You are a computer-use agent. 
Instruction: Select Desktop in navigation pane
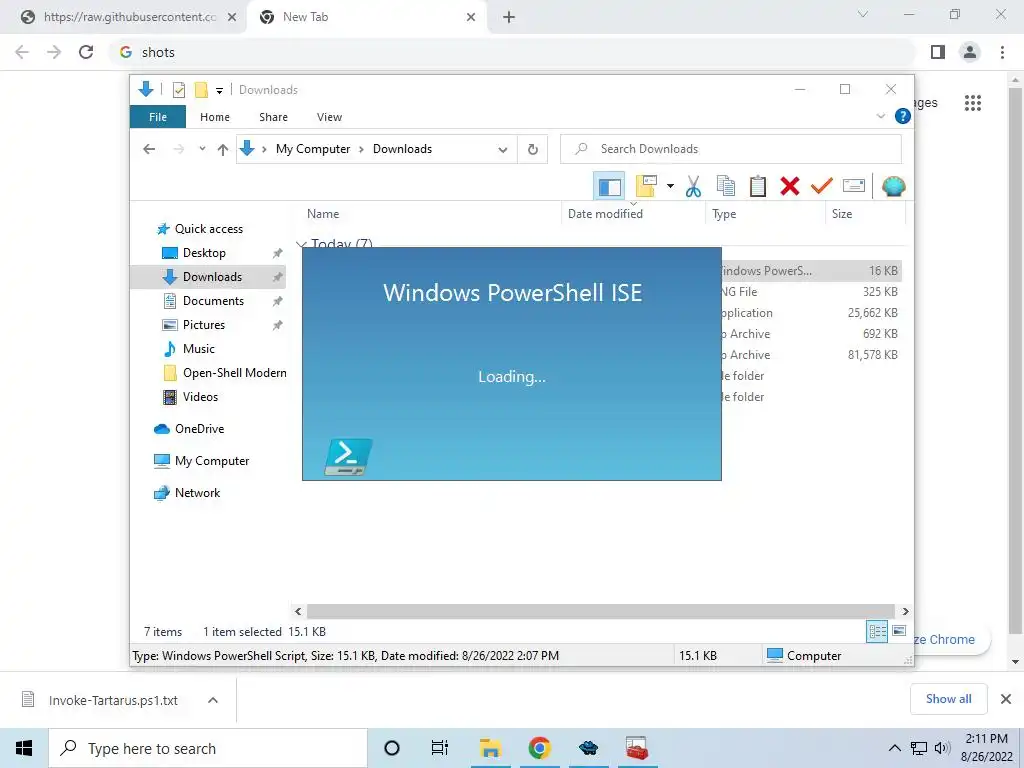[x=204, y=253]
